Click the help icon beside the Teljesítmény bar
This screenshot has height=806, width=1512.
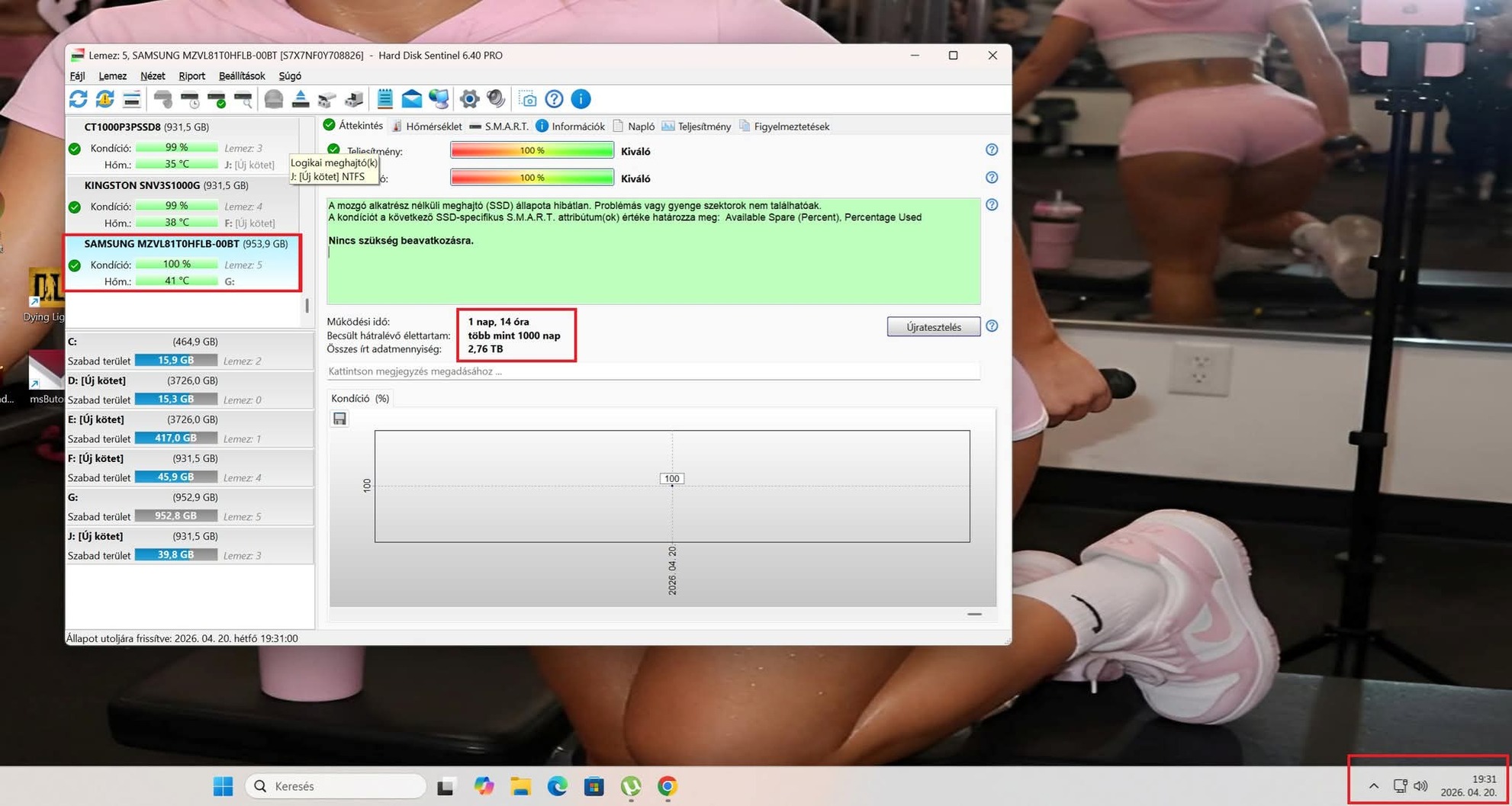[992, 150]
